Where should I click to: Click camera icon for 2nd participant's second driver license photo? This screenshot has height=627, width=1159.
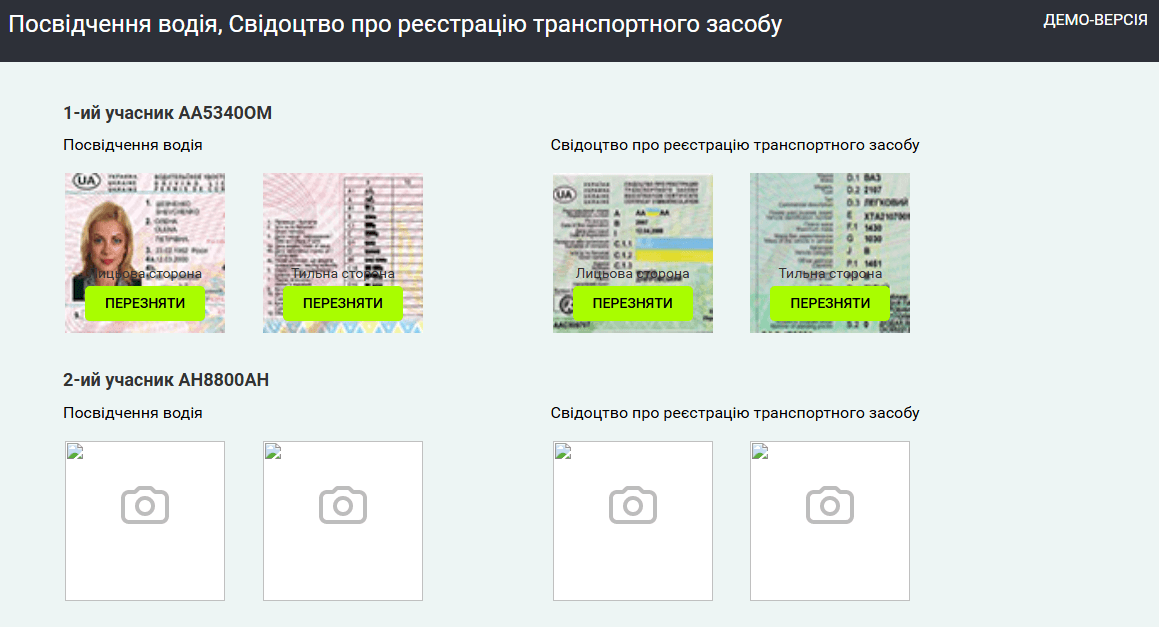point(343,506)
